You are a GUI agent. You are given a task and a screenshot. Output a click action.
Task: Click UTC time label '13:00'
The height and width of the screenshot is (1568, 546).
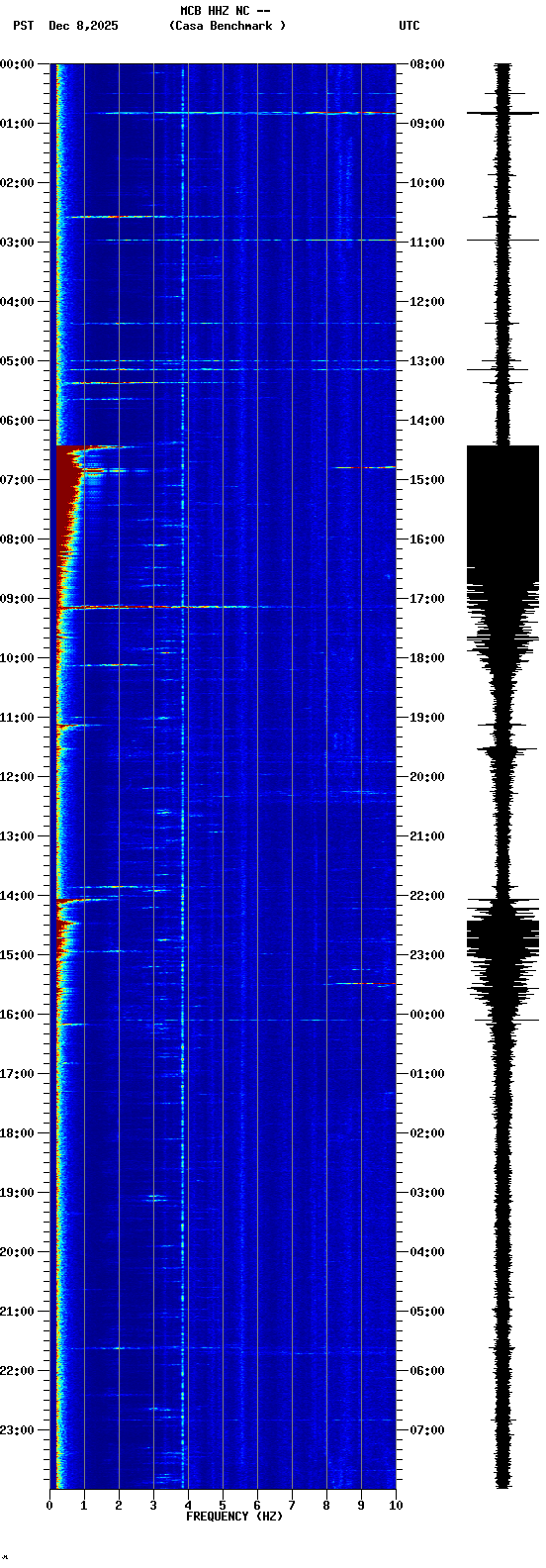[x=427, y=361]
